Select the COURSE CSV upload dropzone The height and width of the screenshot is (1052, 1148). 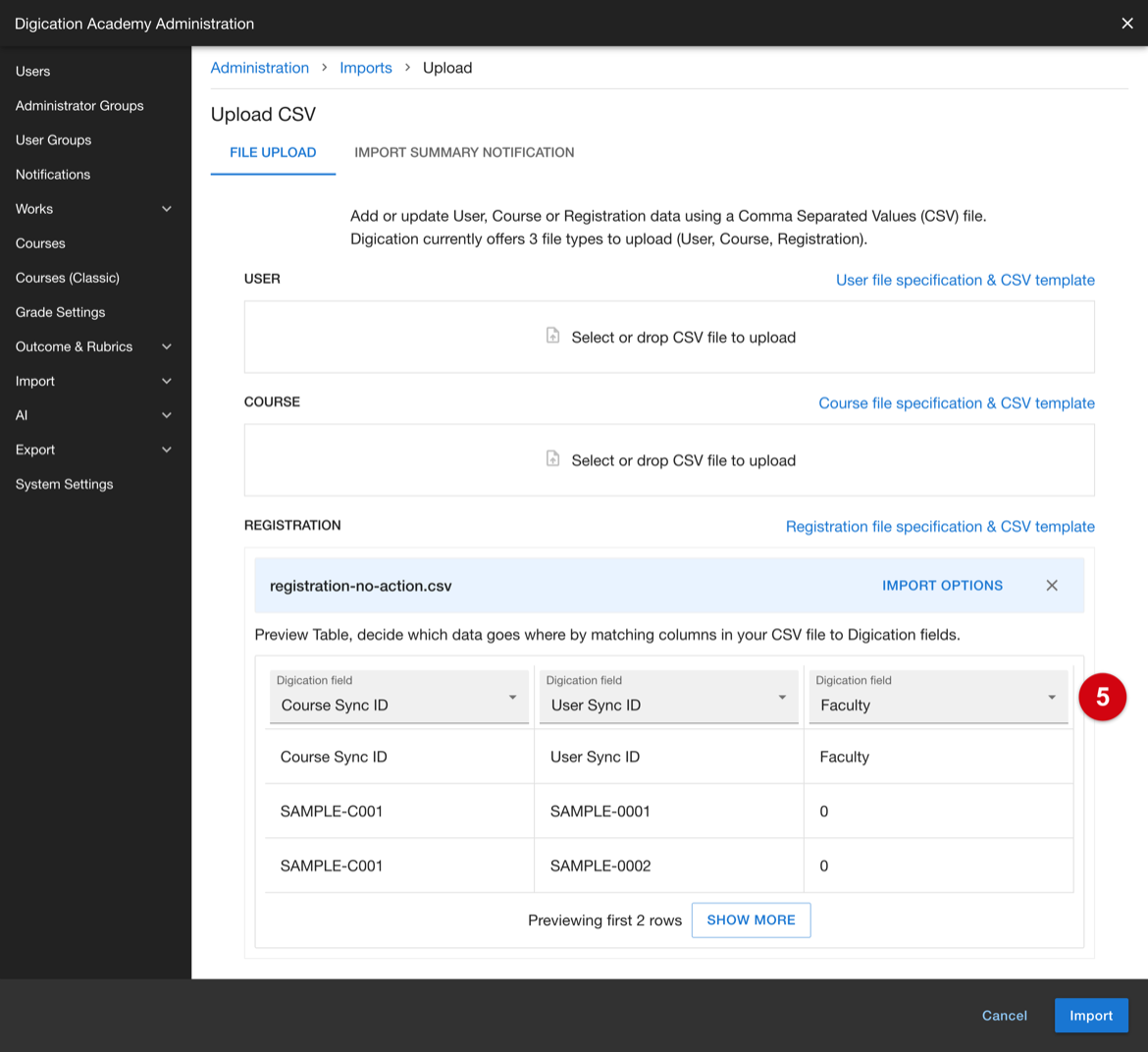pyautogui.click(x=669, y=459)
